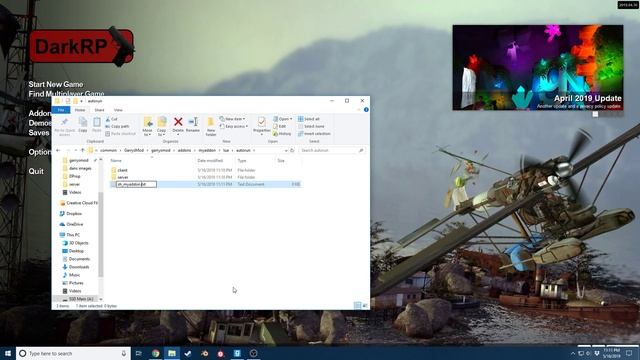
Task: Select OneDrive in the navigation pane
Action: pyautogui.click(x=71, y=224)
